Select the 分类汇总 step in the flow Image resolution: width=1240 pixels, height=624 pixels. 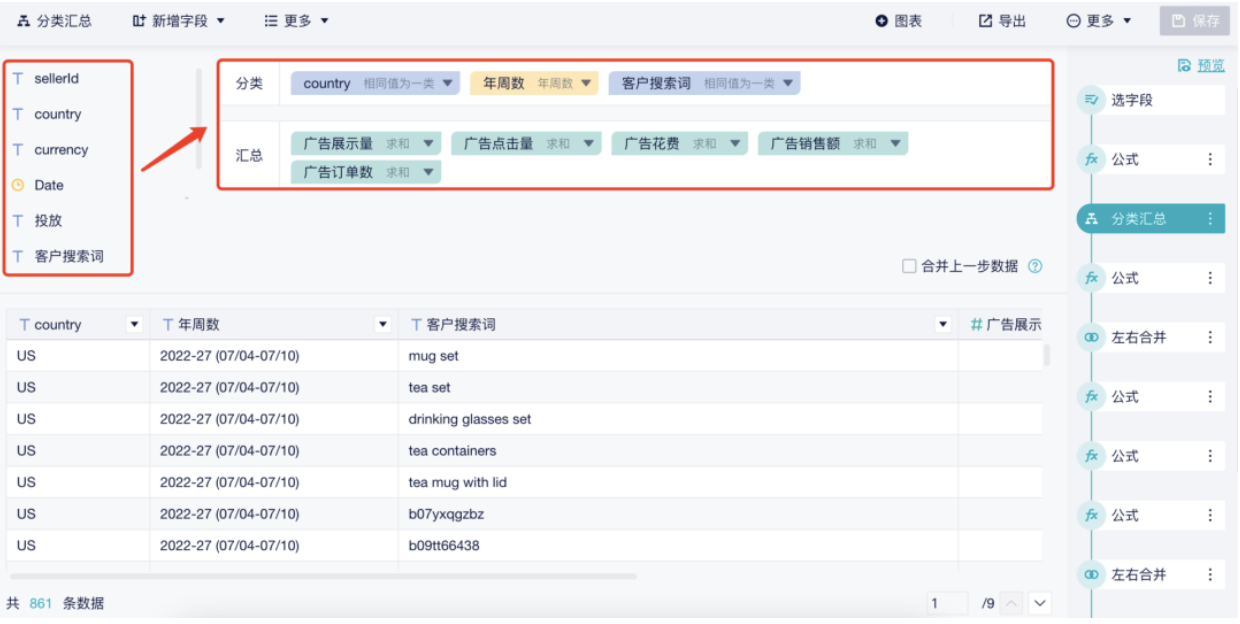click(x=1150, y=219)
